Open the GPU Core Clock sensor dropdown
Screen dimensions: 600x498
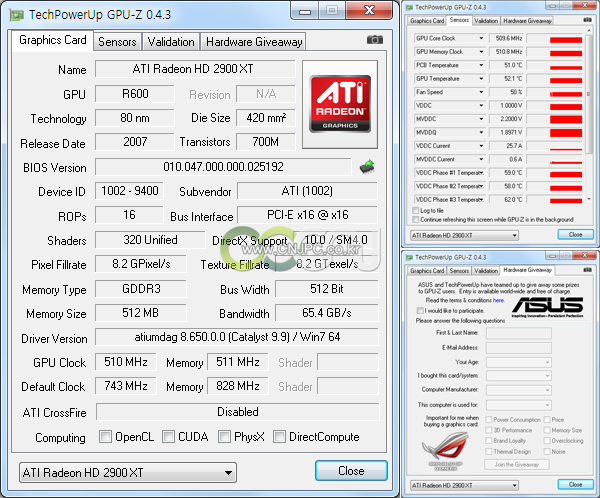click(x=481, y=38)
